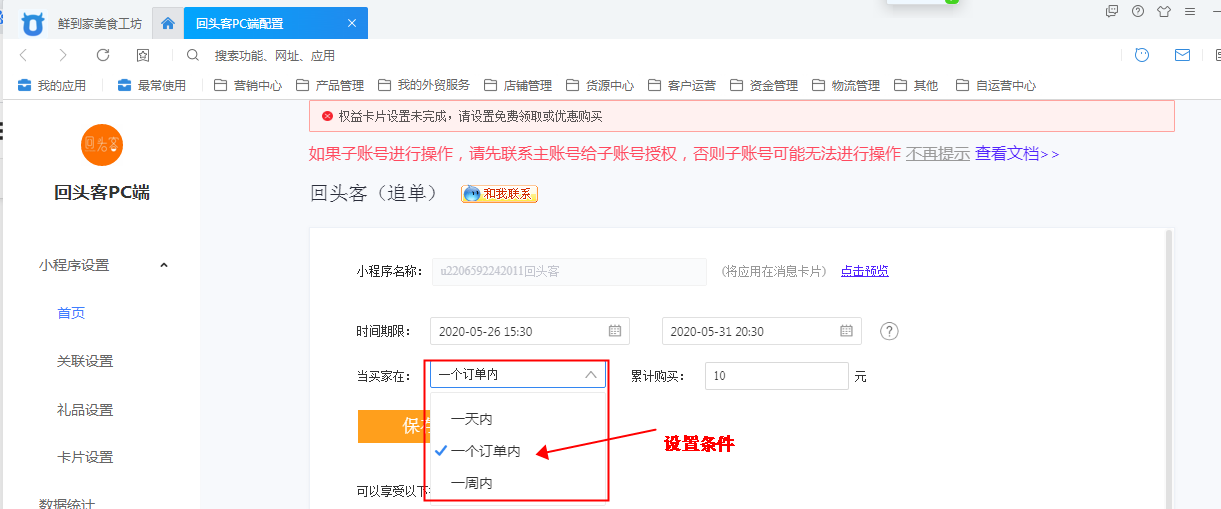Open the 货源中心 folder
Screen dimensions: 1221x509
(x=600, y=86)
